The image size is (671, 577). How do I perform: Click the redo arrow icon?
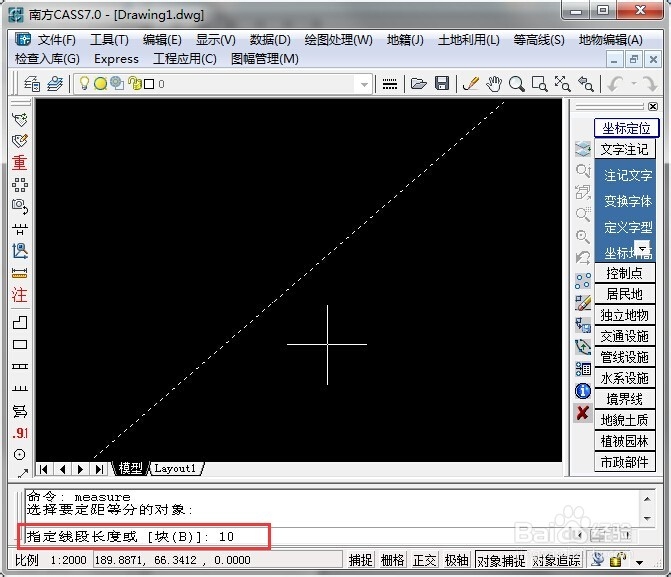[x=650, y=84]
